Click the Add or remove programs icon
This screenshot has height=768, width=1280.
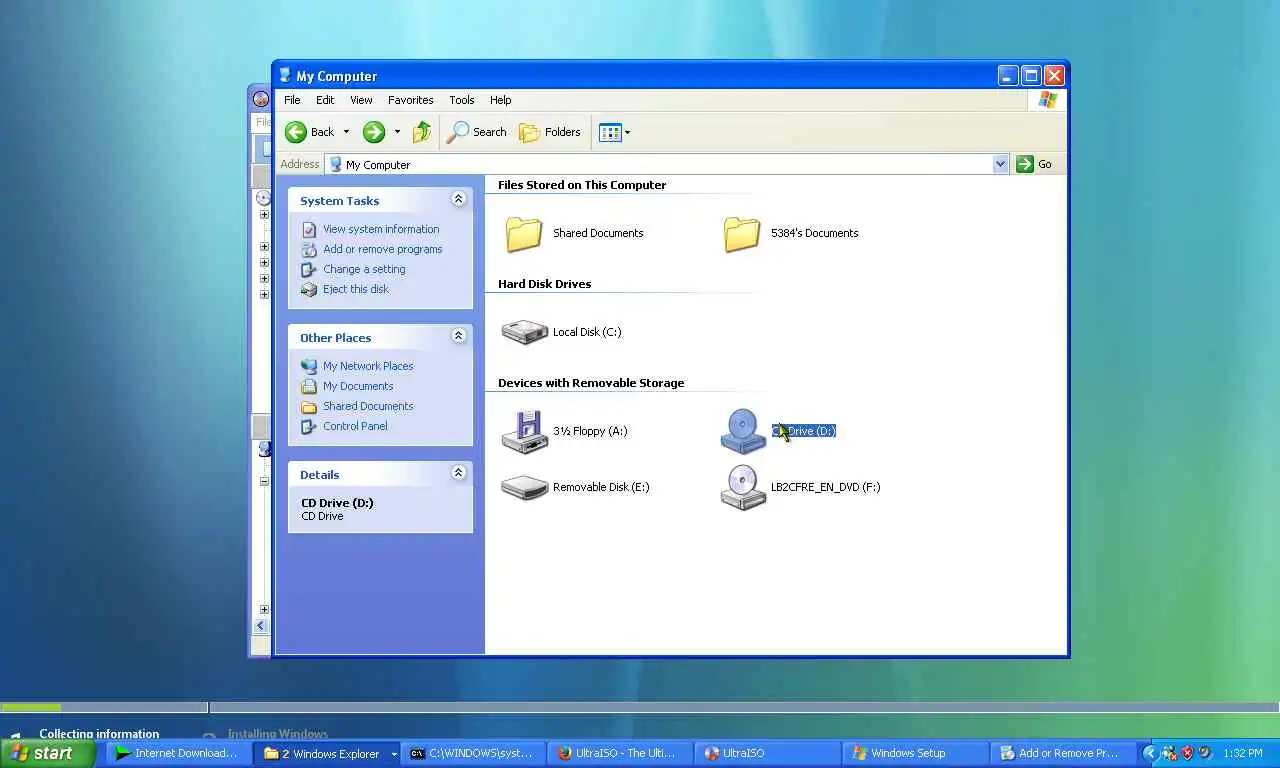(x=309, y=249)
